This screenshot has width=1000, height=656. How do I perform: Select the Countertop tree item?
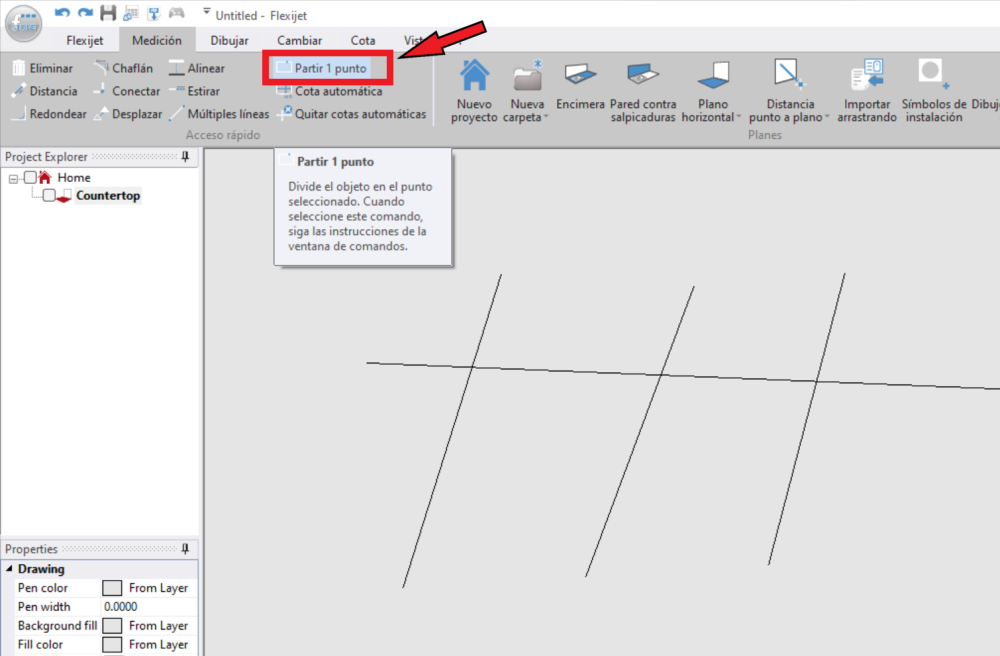pyautogui.click(x=108, y=196)
